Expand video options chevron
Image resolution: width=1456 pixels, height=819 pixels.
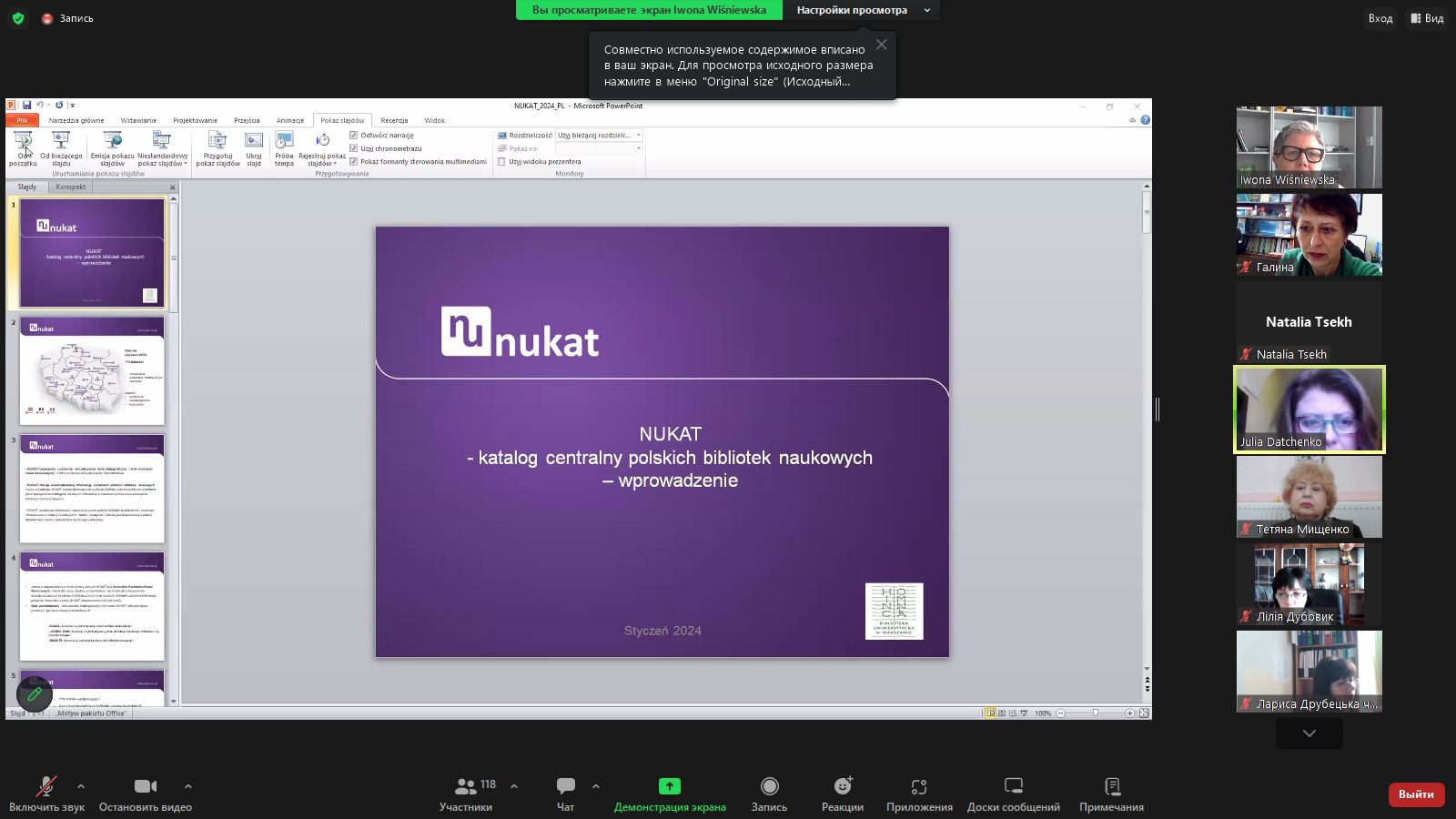coord(188,786)
